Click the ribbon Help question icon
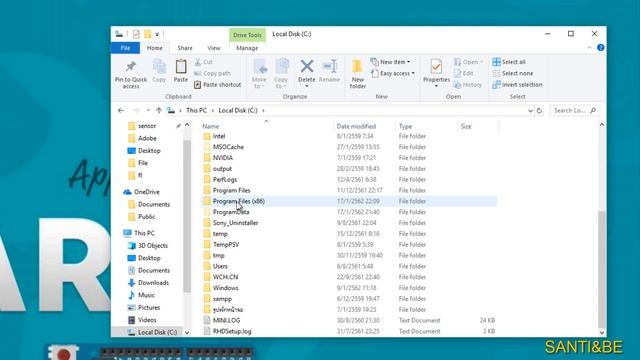The image size is (640, 360). click(600, 48)
